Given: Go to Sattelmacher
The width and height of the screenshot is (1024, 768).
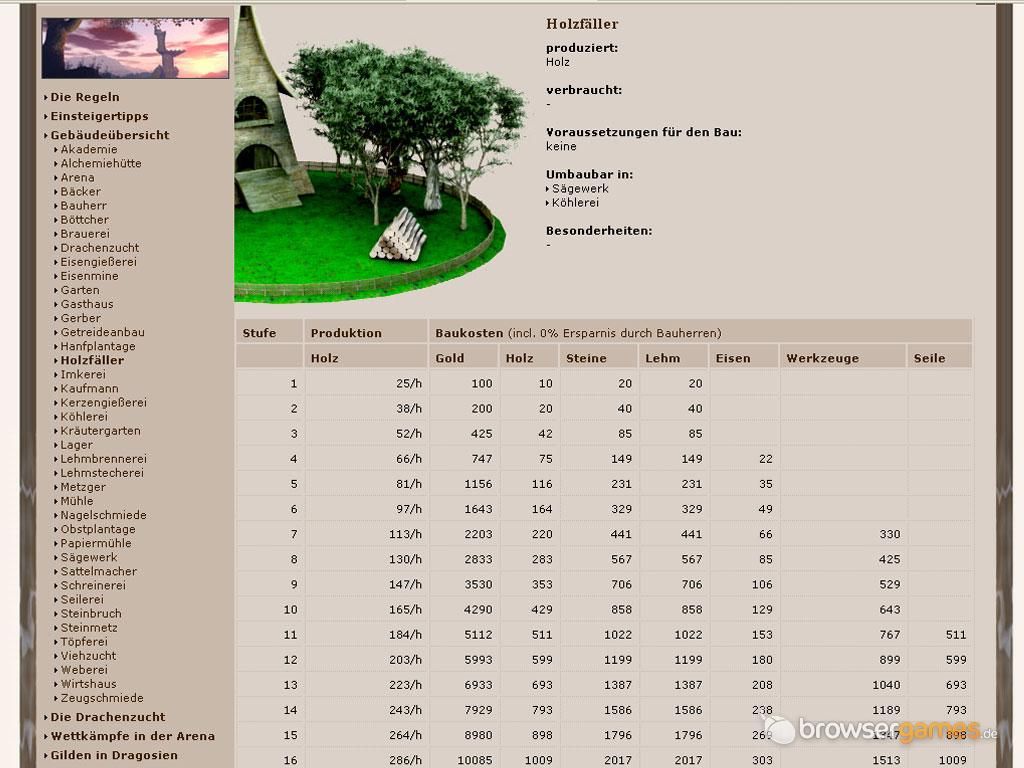Looking at the screenshot, I should [x=99, y=572].
